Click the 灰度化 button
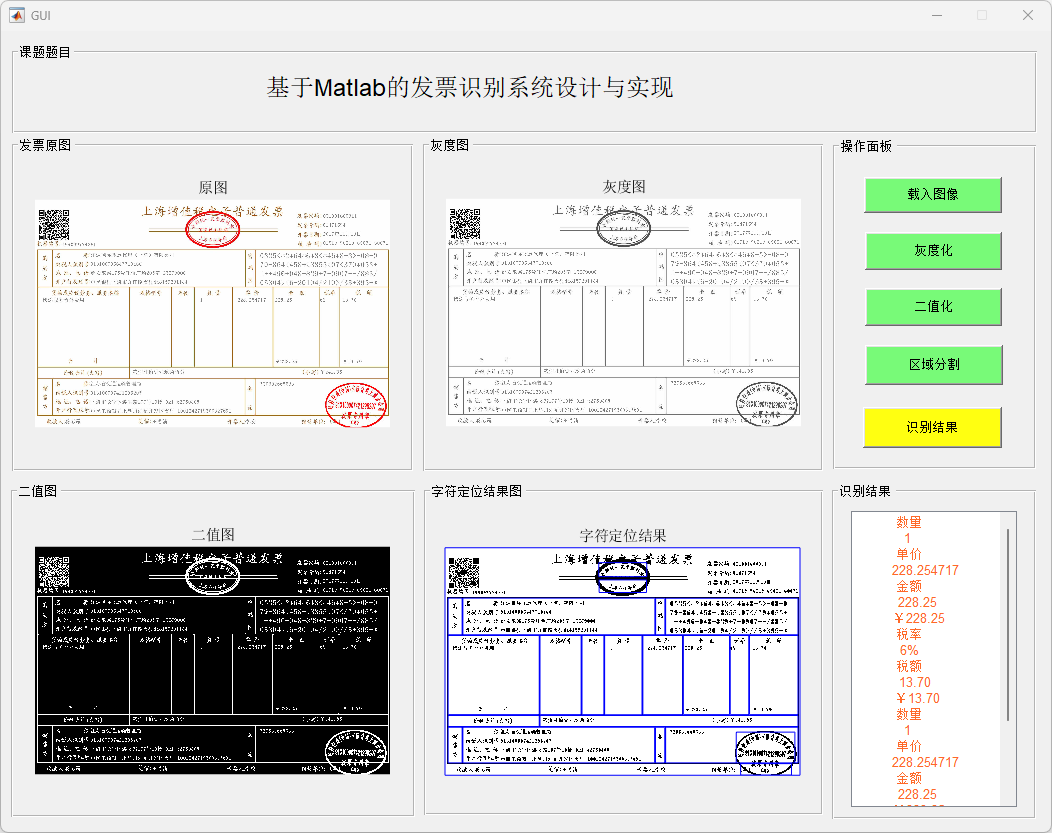Screen dimensions: 1052x833 click(932, 251)
